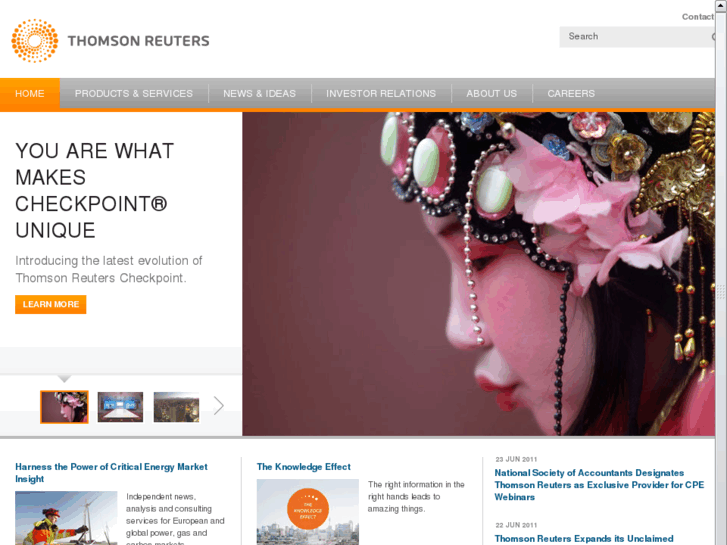
Task: Open The Knowledge Effect headline link
Action: [x=304, y=467]
